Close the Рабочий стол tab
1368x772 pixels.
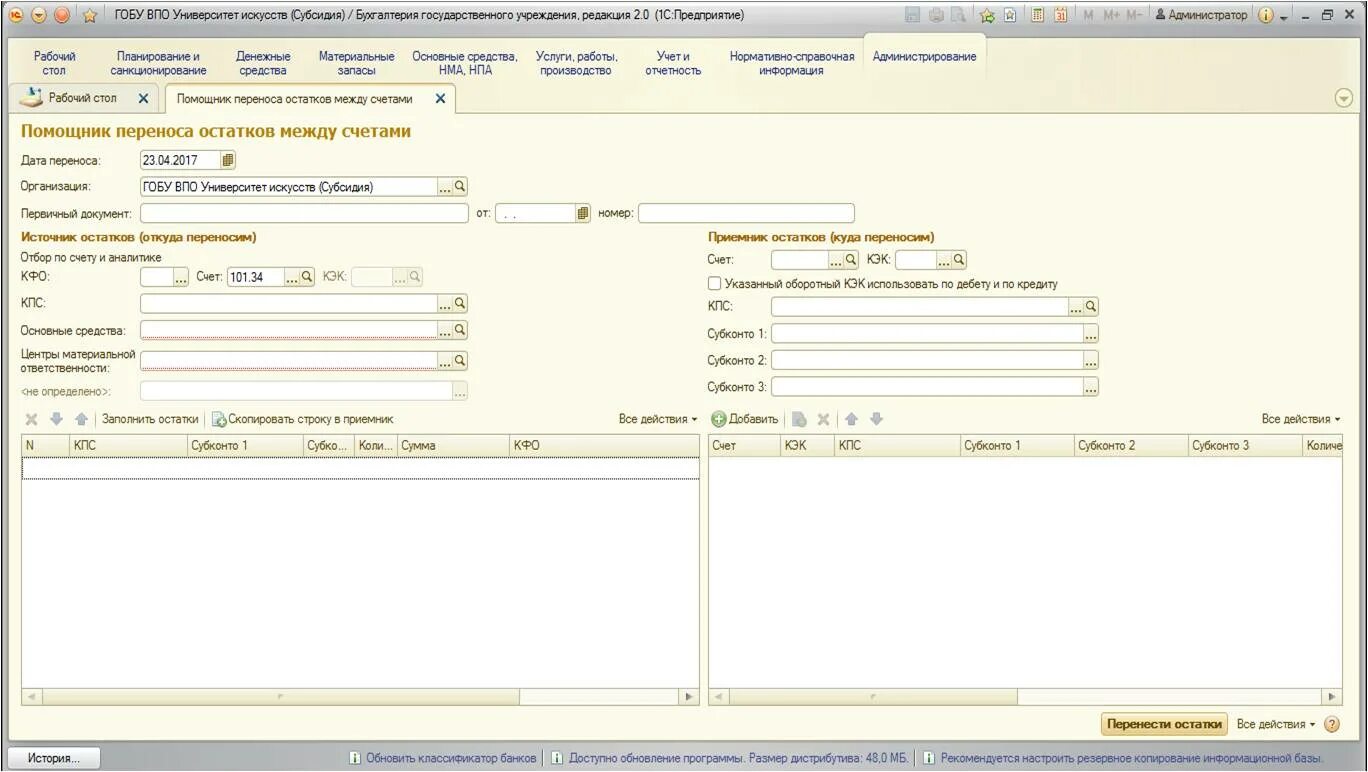[x=143, y=98]
